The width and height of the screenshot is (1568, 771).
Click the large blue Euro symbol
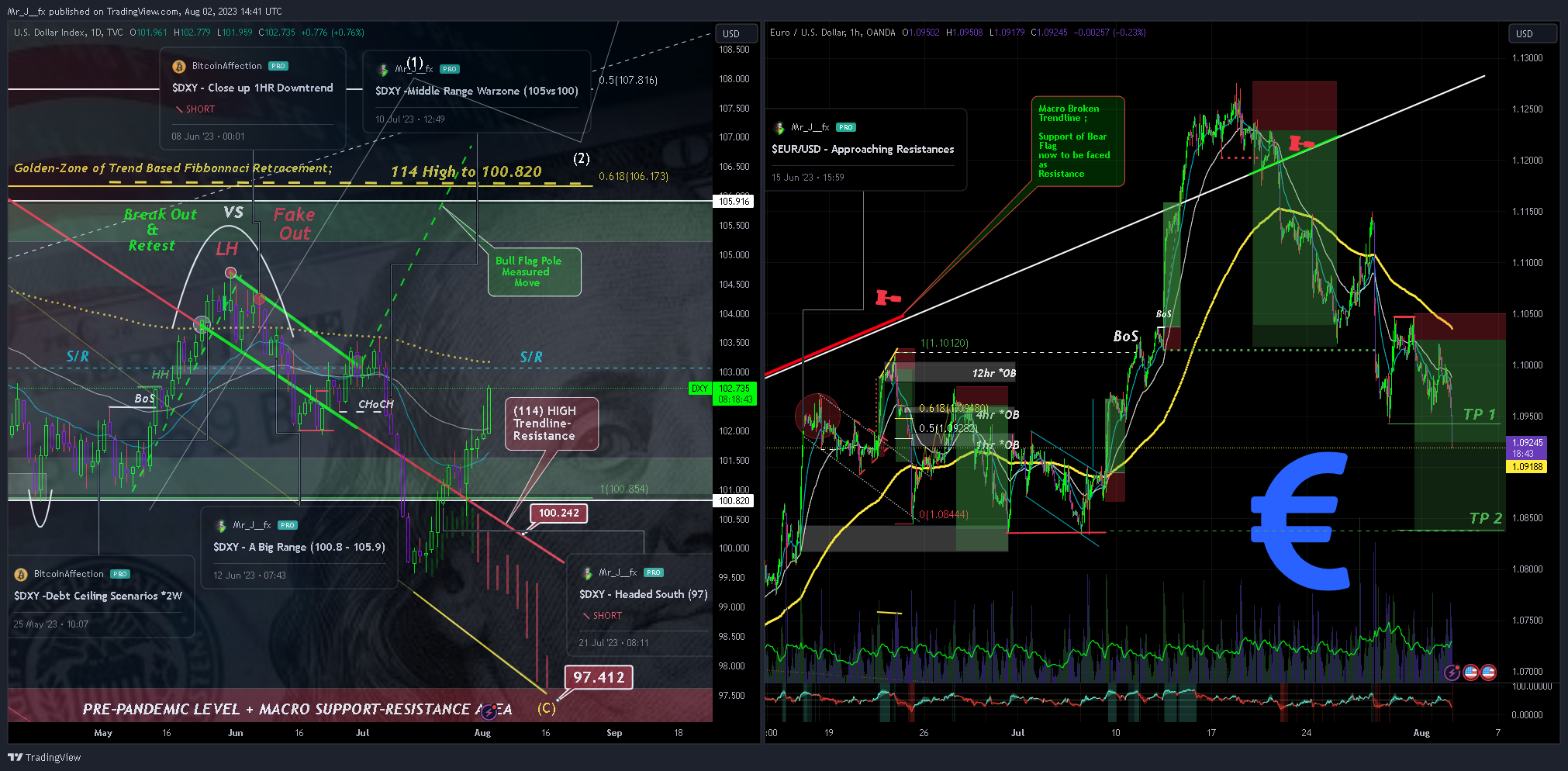pos(1300,521)
